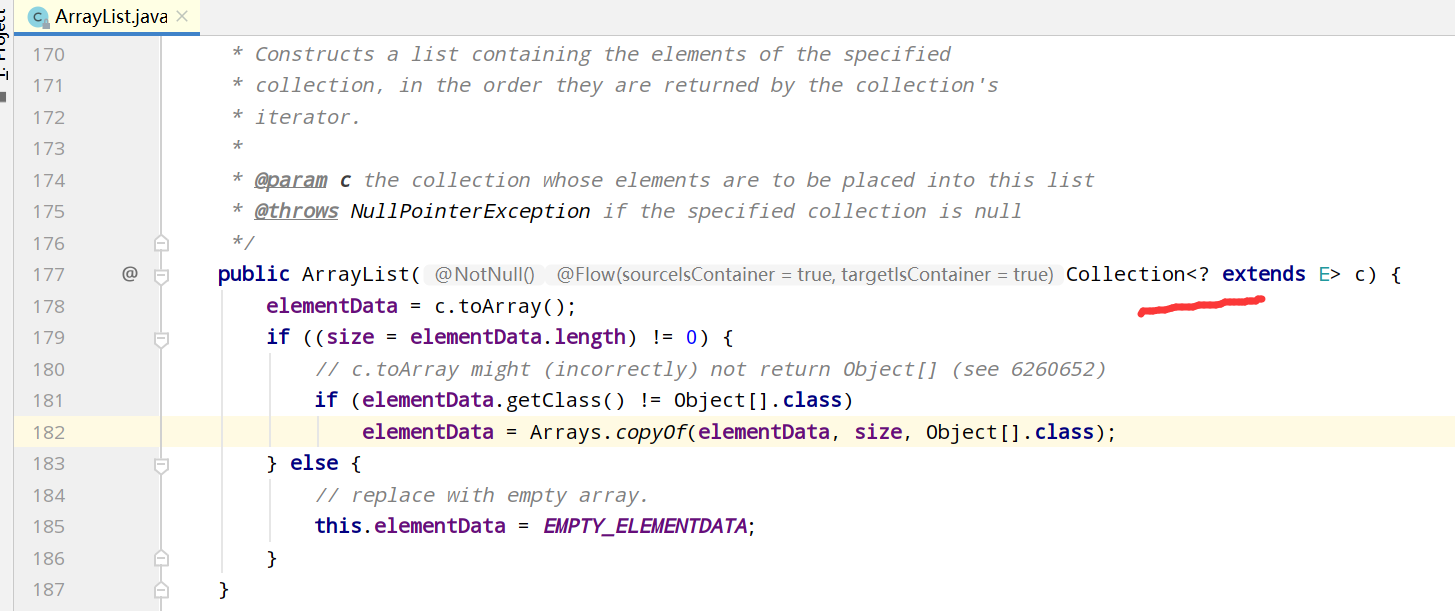Image resolution: width=1455 pixels, height=611 pixels.
Task: Click the @NotNull() inlay hint
Action: (484, 275)
